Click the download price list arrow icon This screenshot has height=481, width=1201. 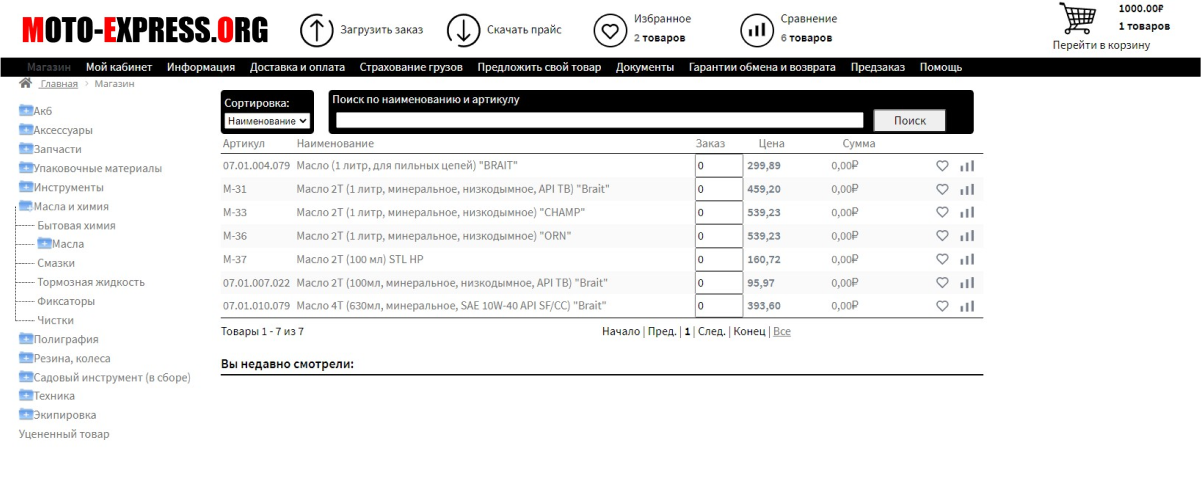point(464,30)
